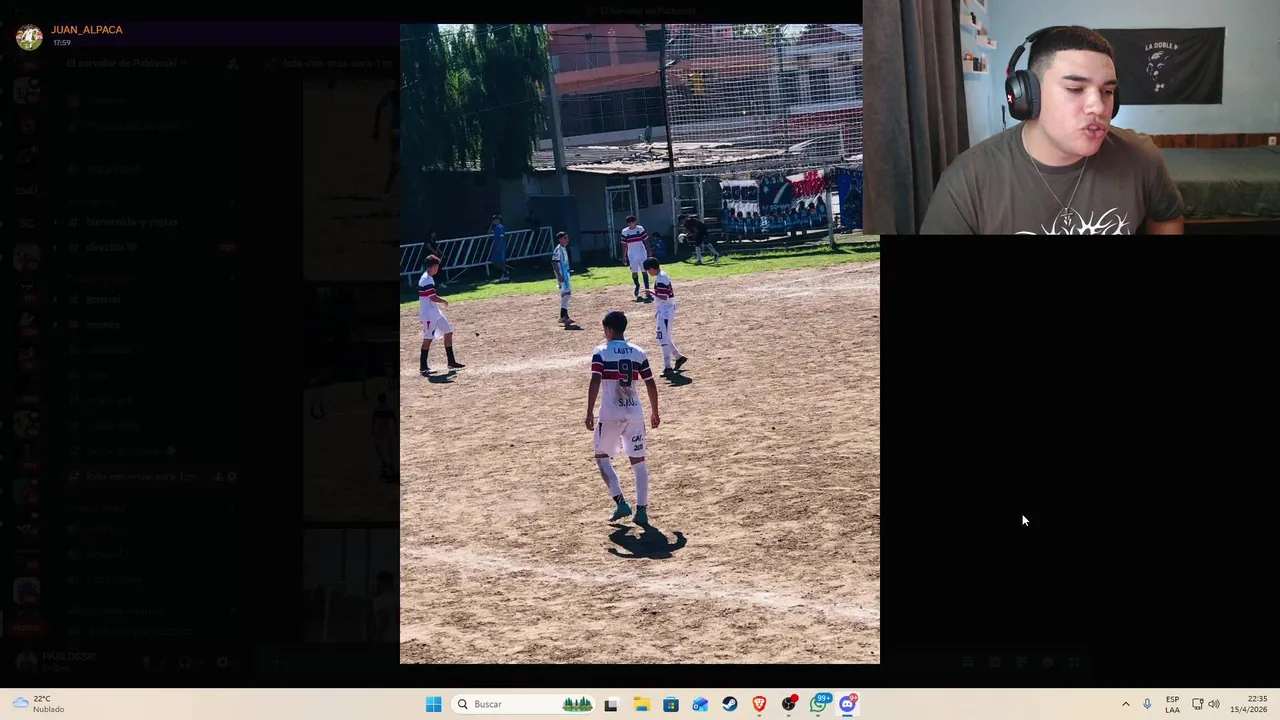
Task: Open the 22°C Nublado weather widget
Action: 38,704
